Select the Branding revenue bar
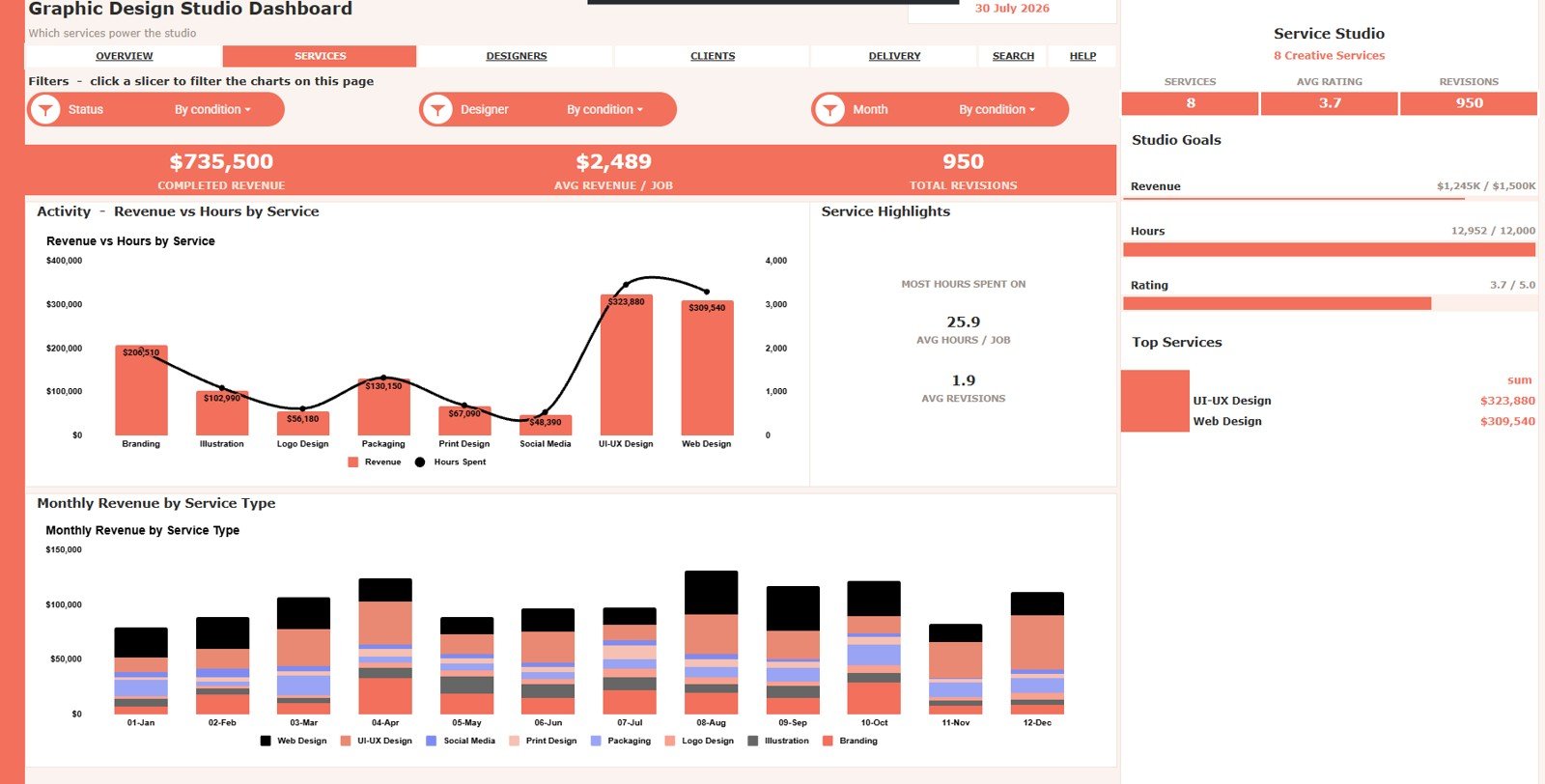Screen dimensions: 1545x784 click(x=141, y=391)
